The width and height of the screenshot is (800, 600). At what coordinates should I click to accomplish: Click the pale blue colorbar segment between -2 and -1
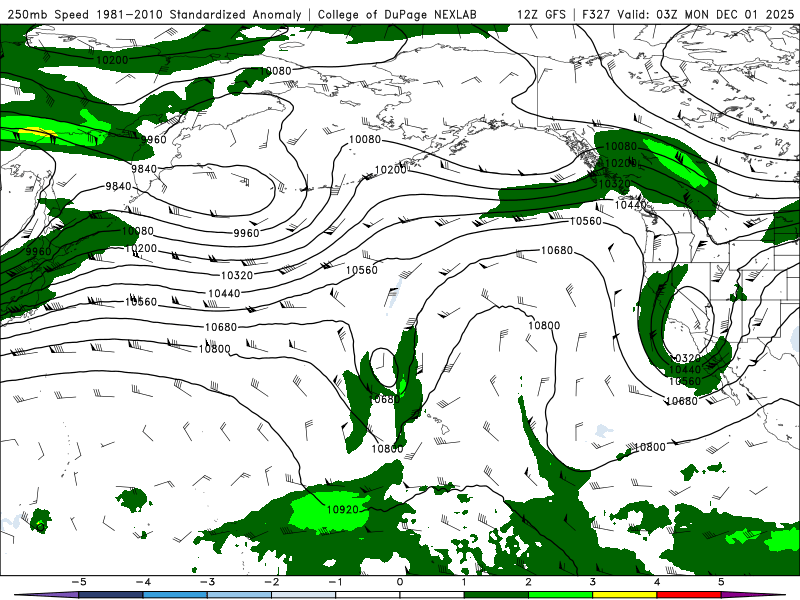pos(304,595)
